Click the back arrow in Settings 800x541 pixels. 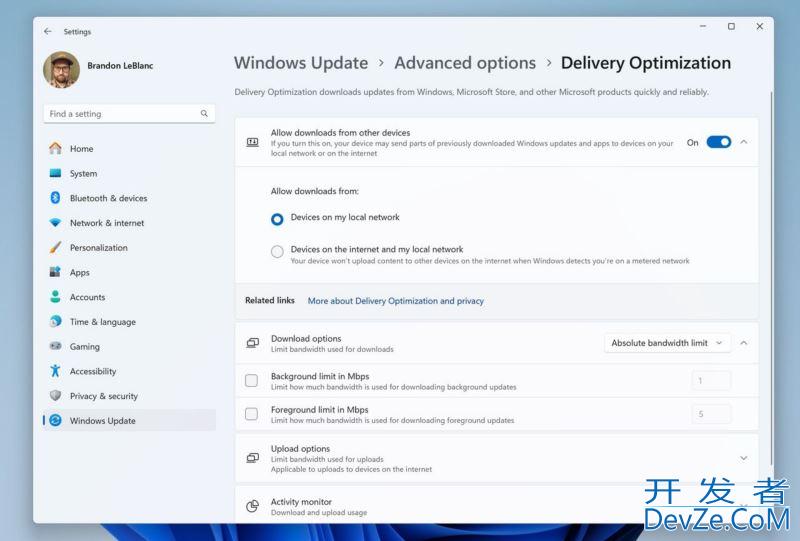(47, 31)
